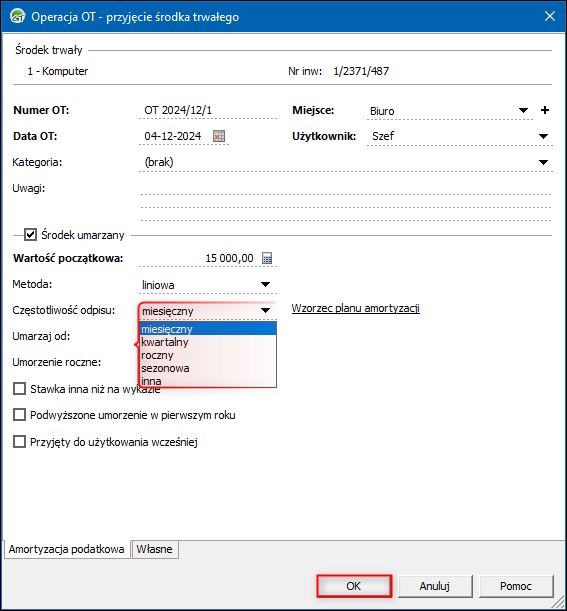Expand the Kategoria dropdown
Viewport: 567px width, 611px height.
pyautogui.click(x=543, y=162)
